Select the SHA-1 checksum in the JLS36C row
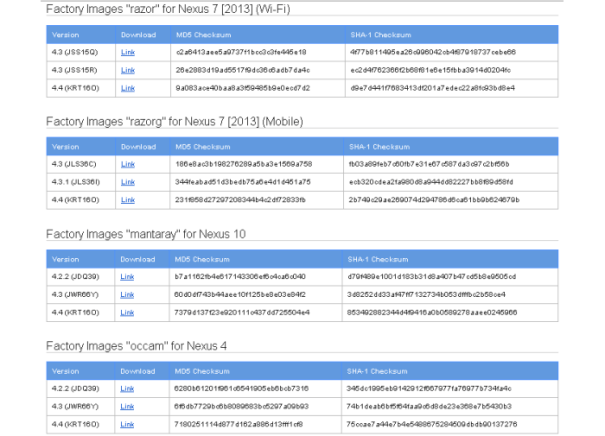Viewport: 605px width, 436px height. click(429, 164)
